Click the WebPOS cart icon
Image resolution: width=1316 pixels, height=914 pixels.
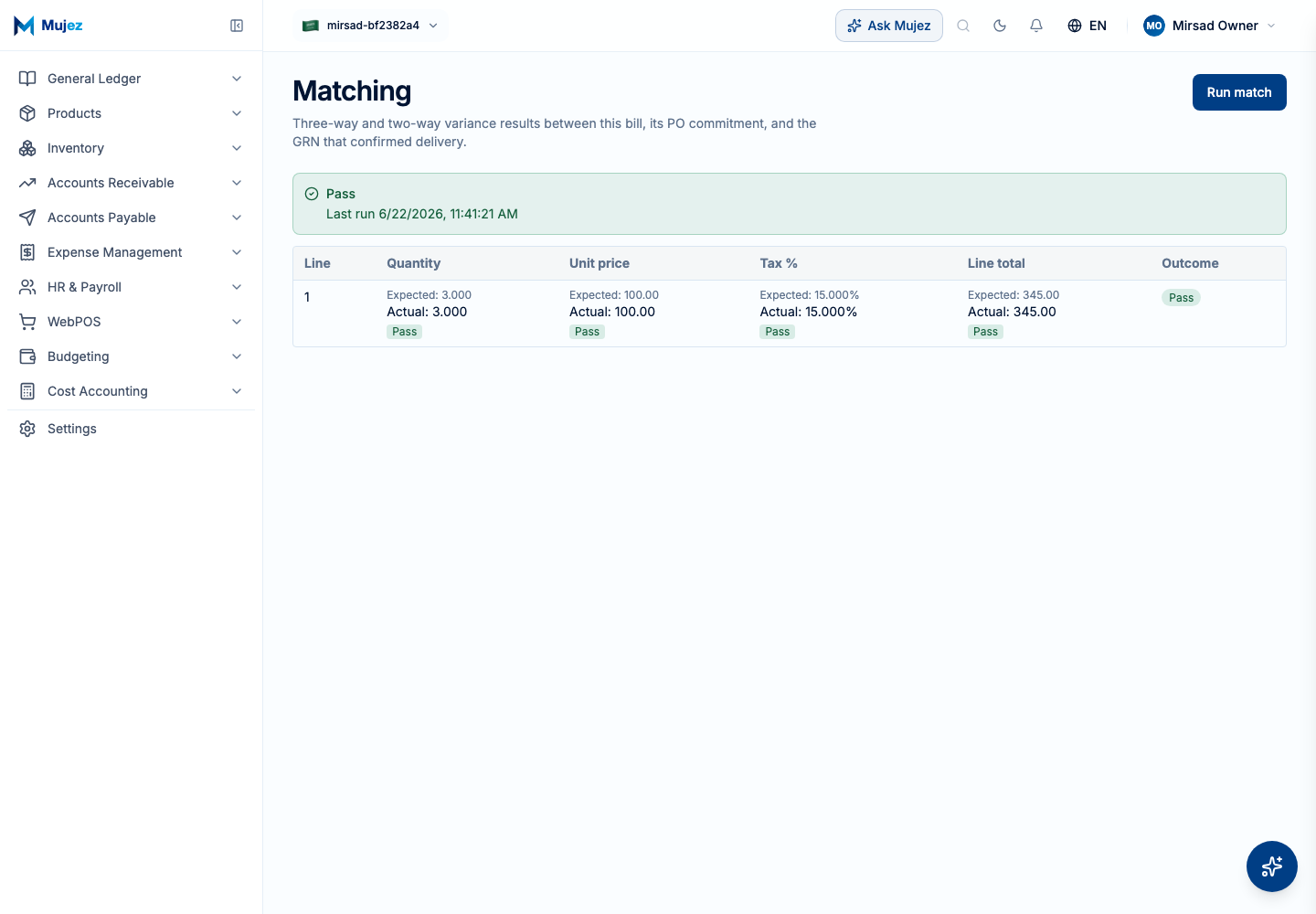[x=27, y=322]
